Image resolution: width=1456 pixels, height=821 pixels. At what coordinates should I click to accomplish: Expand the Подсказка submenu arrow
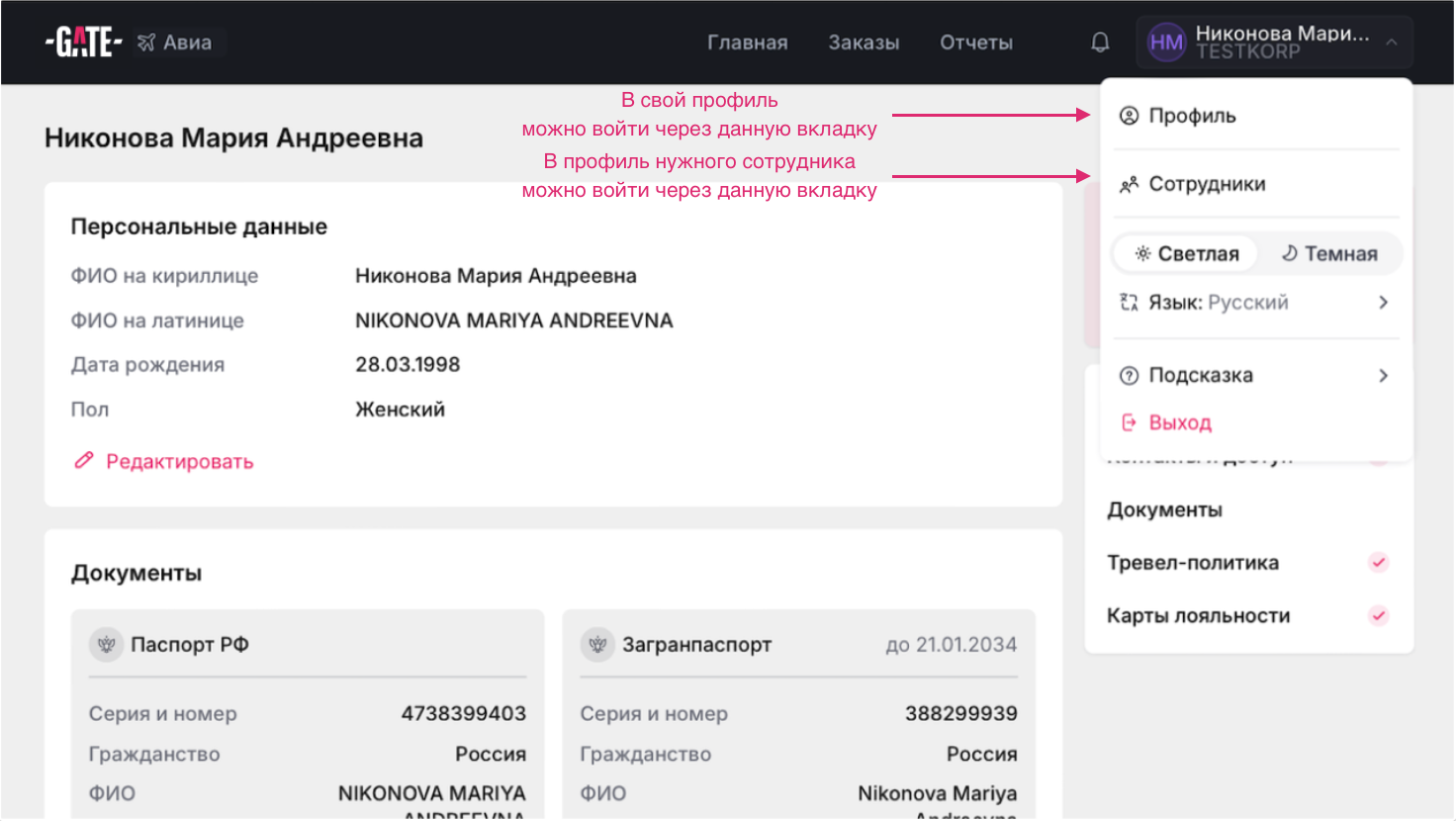(x=1383, y=376)
